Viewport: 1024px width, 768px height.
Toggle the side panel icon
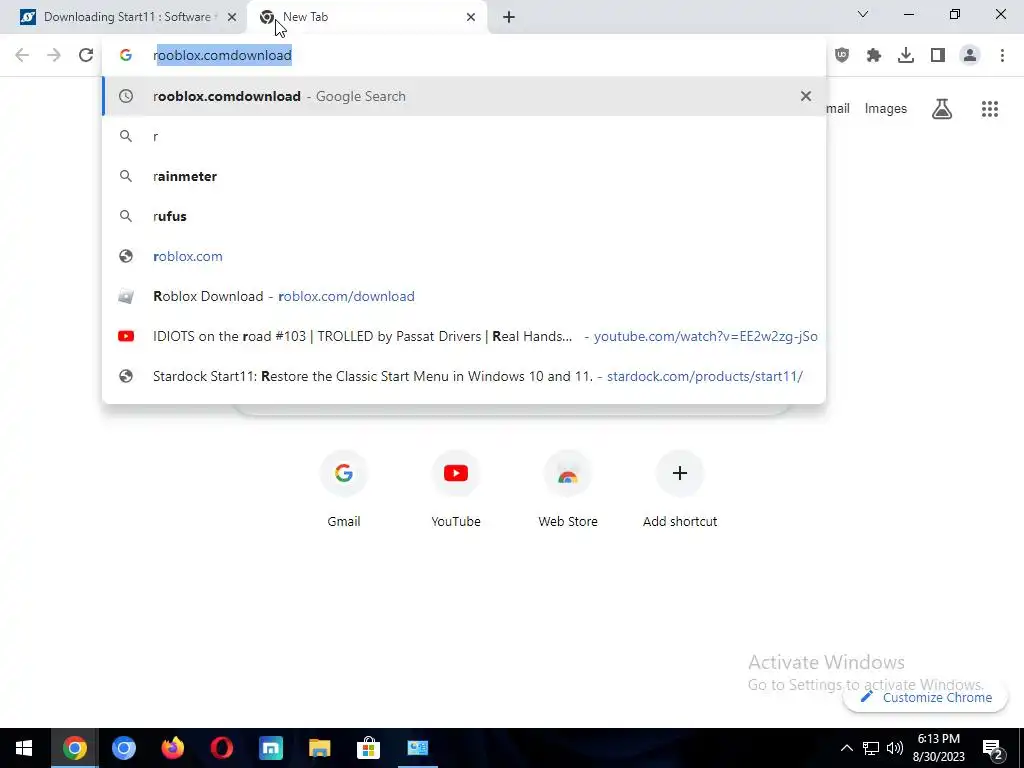tap(938, 56)
